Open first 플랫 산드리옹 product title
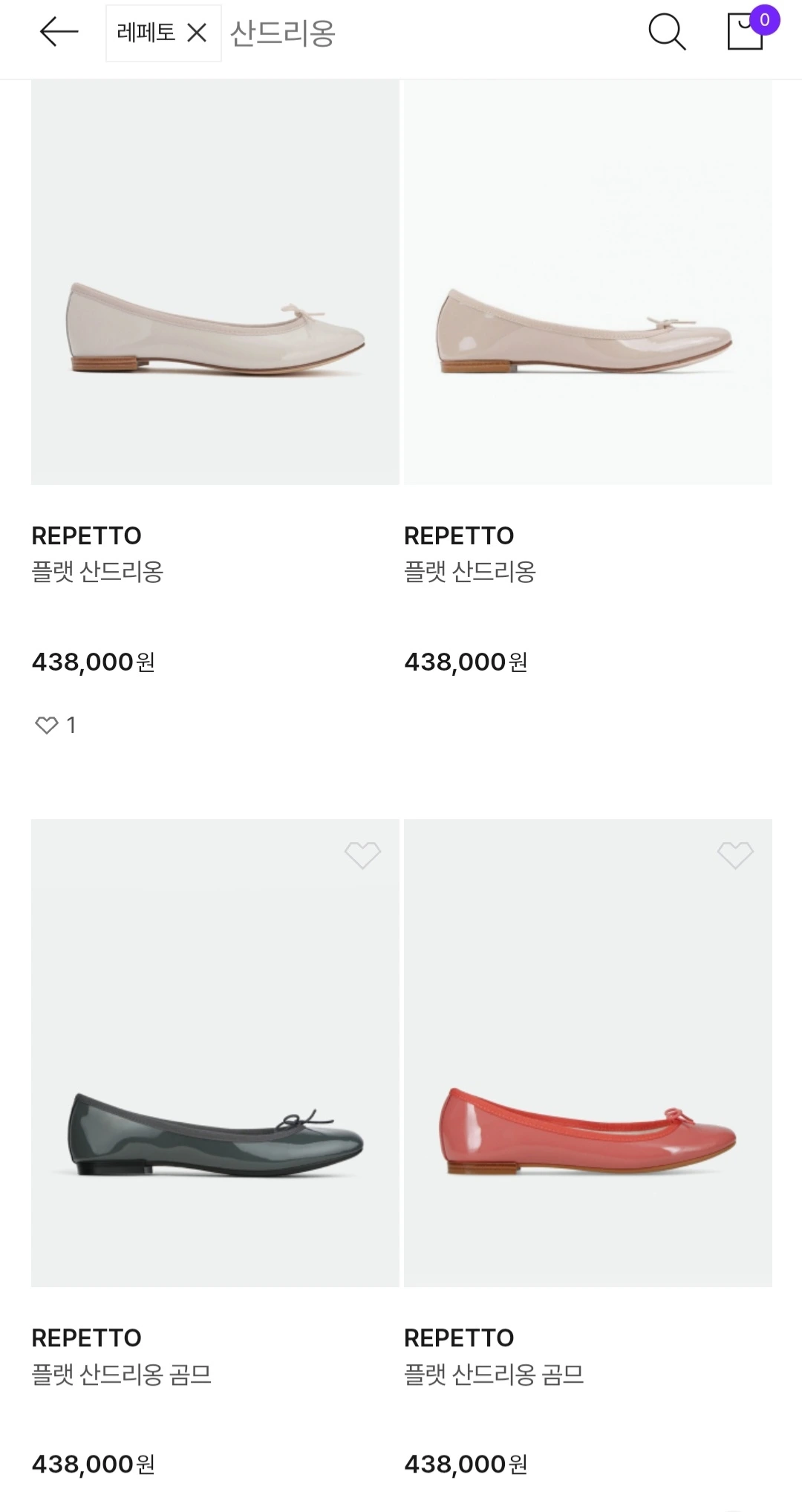The image size is (802, 1512). click(x=97, y=572)
